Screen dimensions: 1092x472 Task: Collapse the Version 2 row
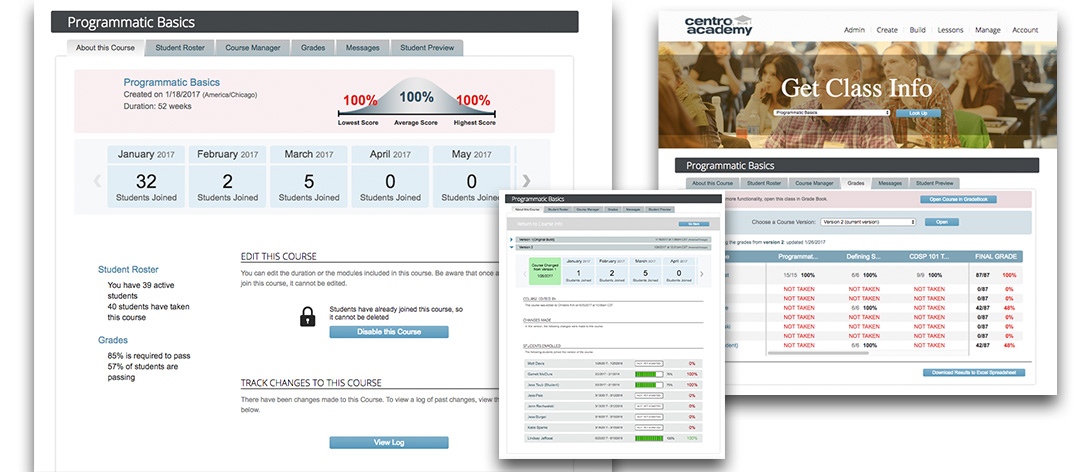[x=512, y=247]
